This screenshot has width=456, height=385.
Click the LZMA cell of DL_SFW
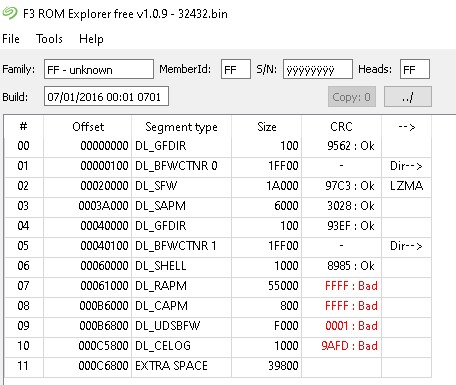click(407, 186)
